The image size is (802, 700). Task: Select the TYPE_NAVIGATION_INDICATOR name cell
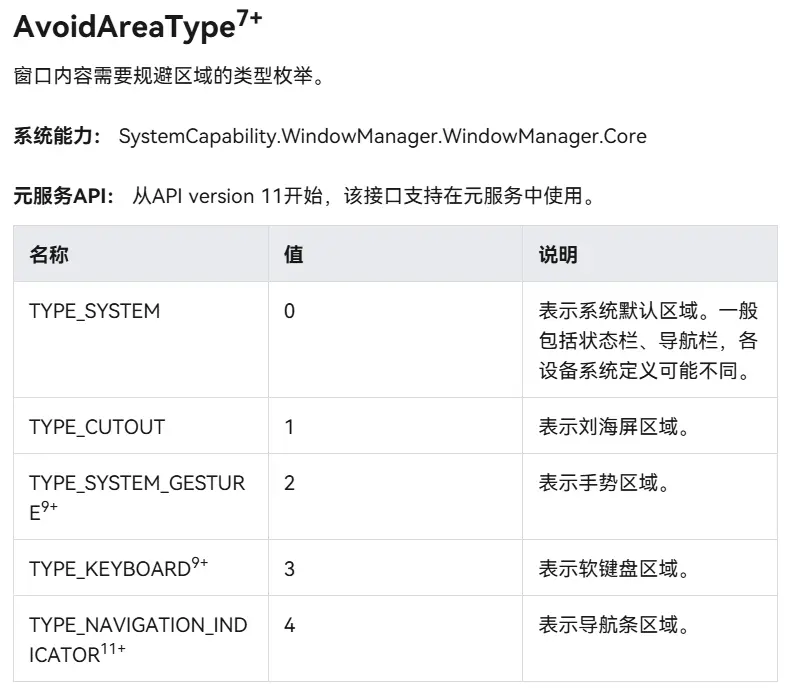pyautogui.click(x=138, y=639)
